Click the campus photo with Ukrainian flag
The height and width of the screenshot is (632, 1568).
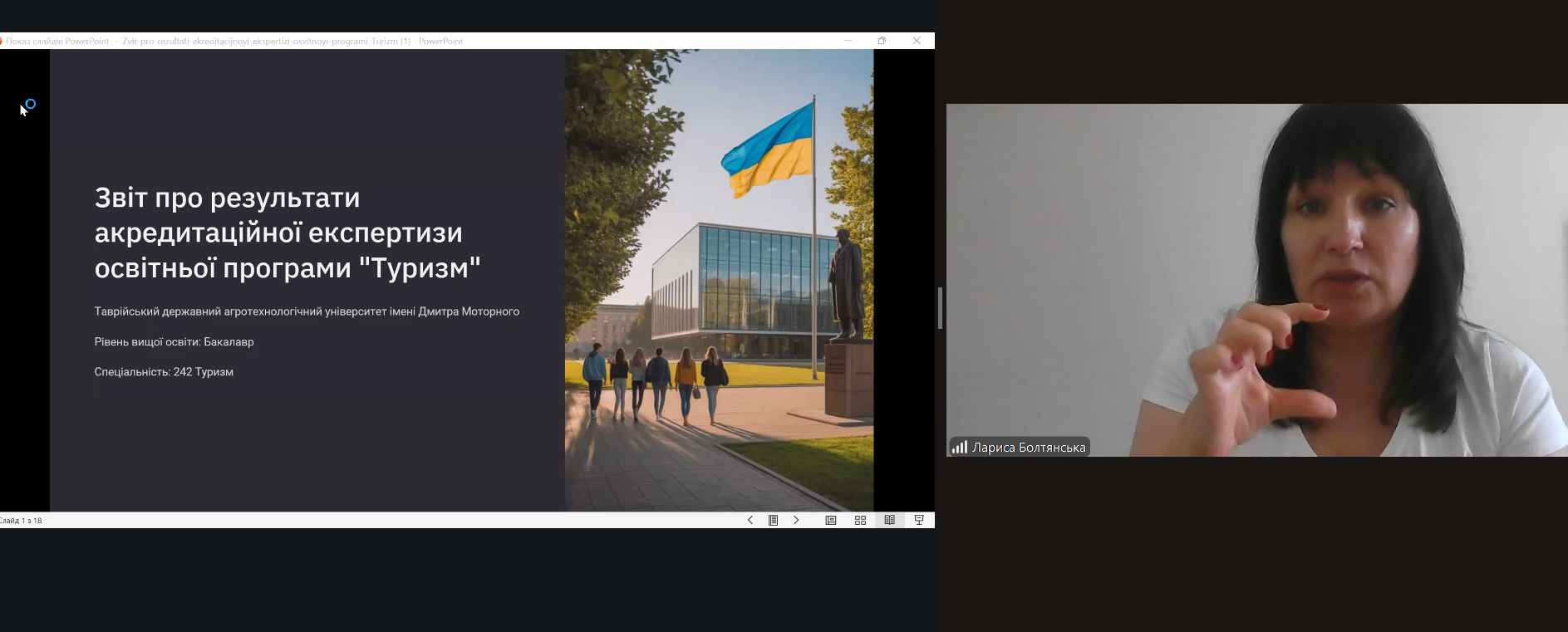719,280
